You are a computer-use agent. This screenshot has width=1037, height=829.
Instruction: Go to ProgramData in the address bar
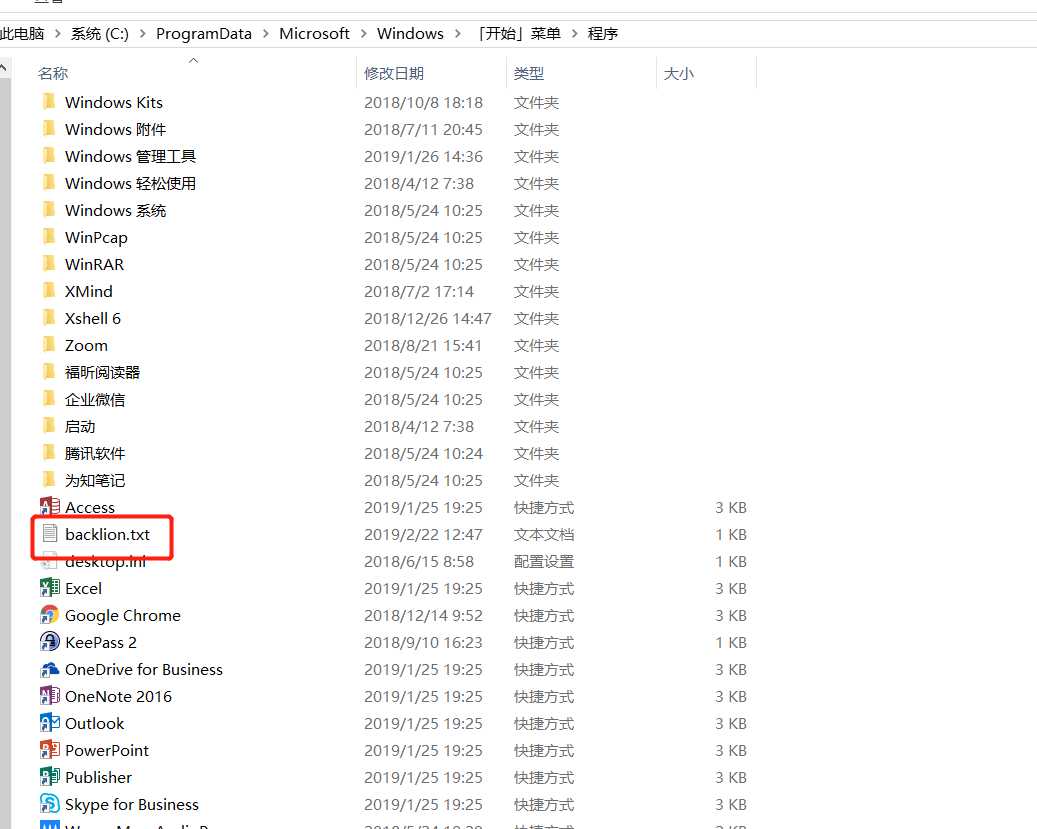click(204, 33)
